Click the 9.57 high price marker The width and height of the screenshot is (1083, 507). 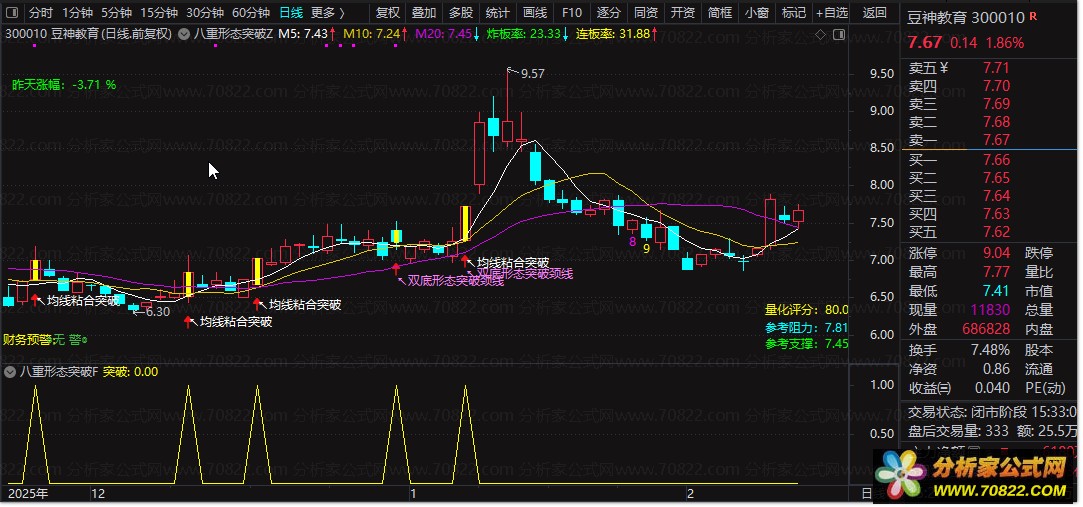tap(532, 74)
